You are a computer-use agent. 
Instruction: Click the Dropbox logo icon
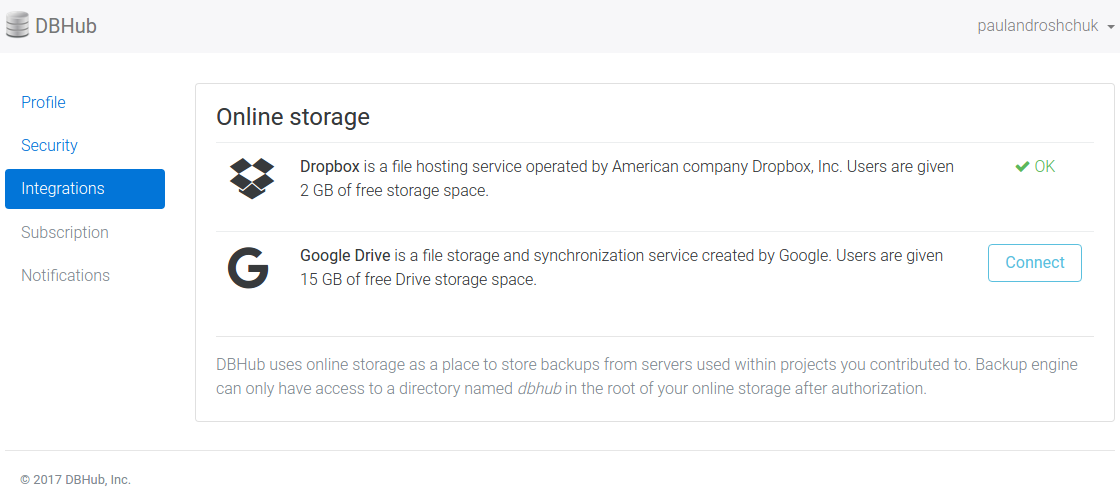pyautogui.click(x=251, y=178)
